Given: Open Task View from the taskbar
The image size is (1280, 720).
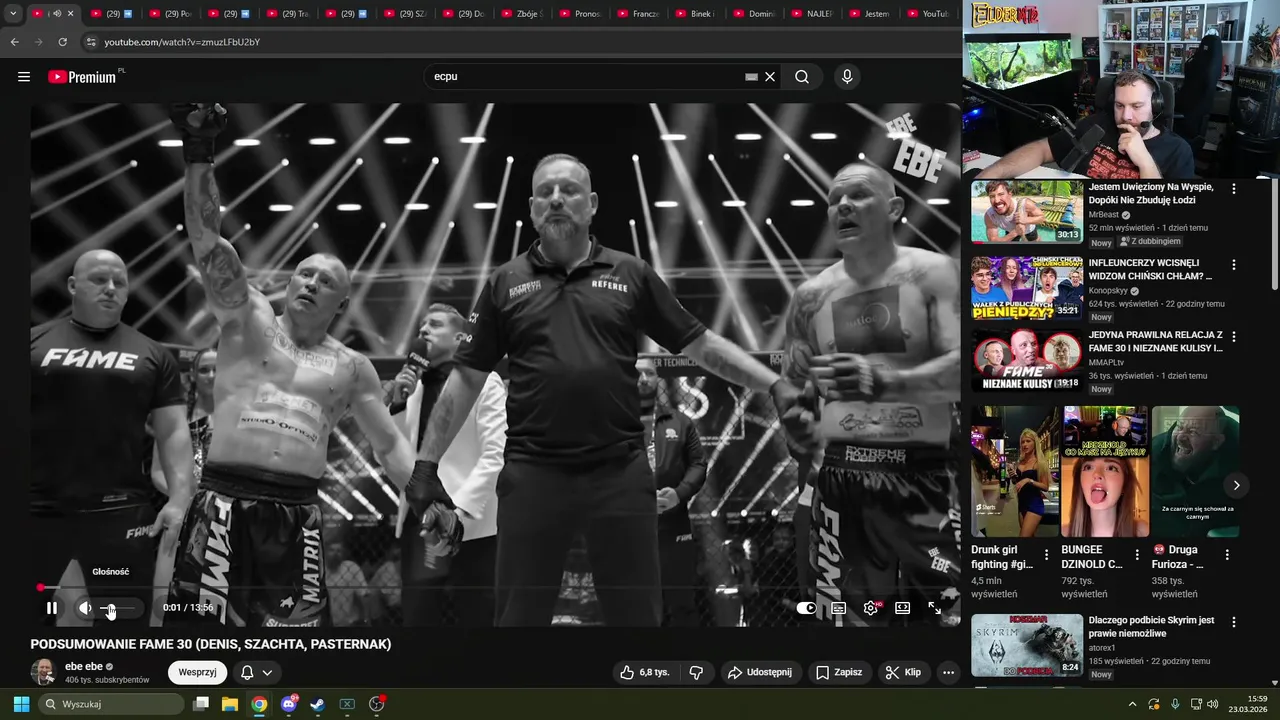Looking at the screenshot, I should point(201,704).
